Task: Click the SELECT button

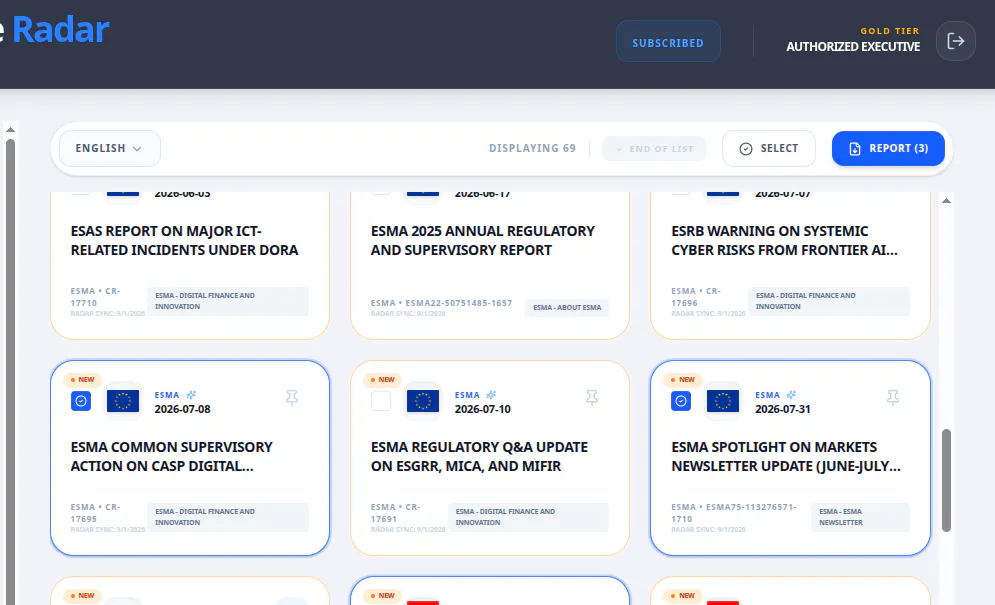Action: [x=768, y=149]
